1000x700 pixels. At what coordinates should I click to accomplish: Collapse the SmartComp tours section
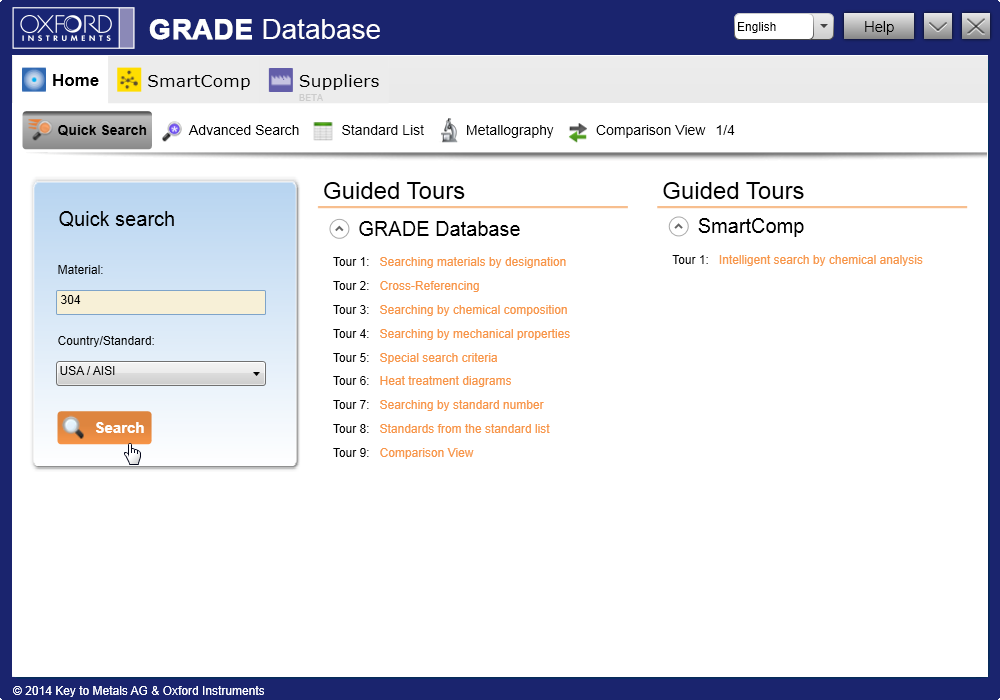click(679, 226)
